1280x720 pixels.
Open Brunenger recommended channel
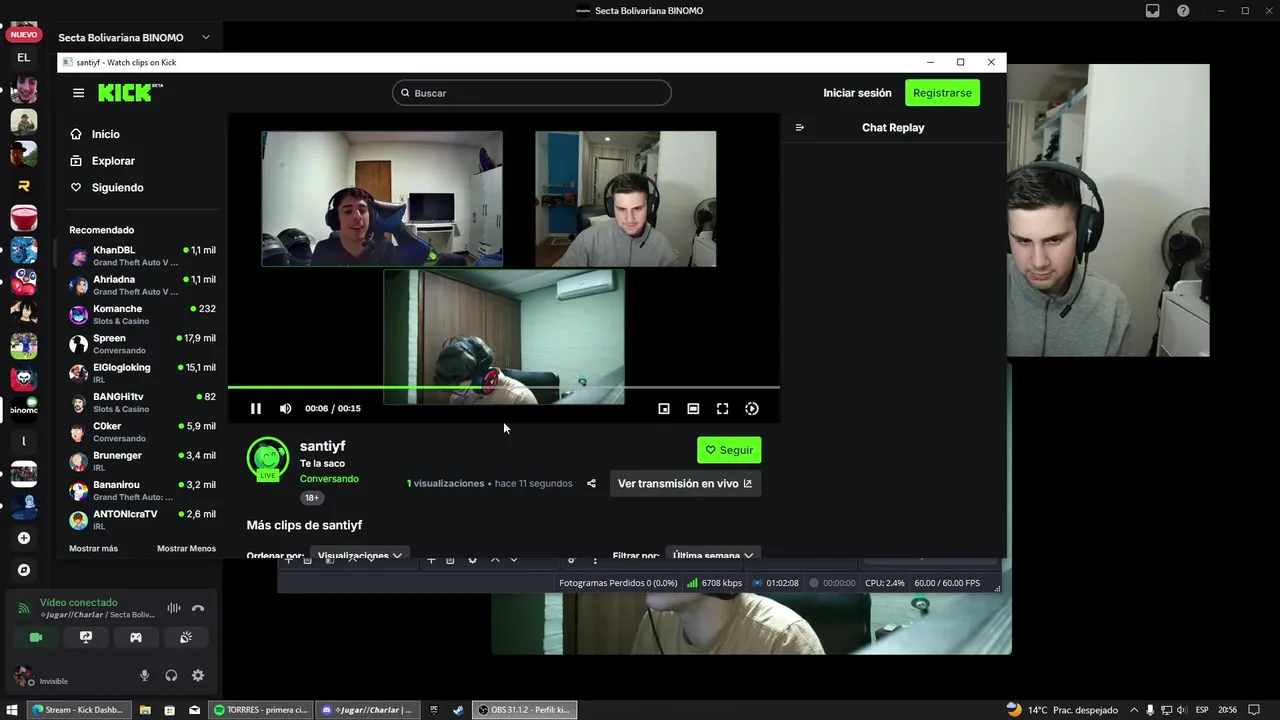tap(142, 461)
